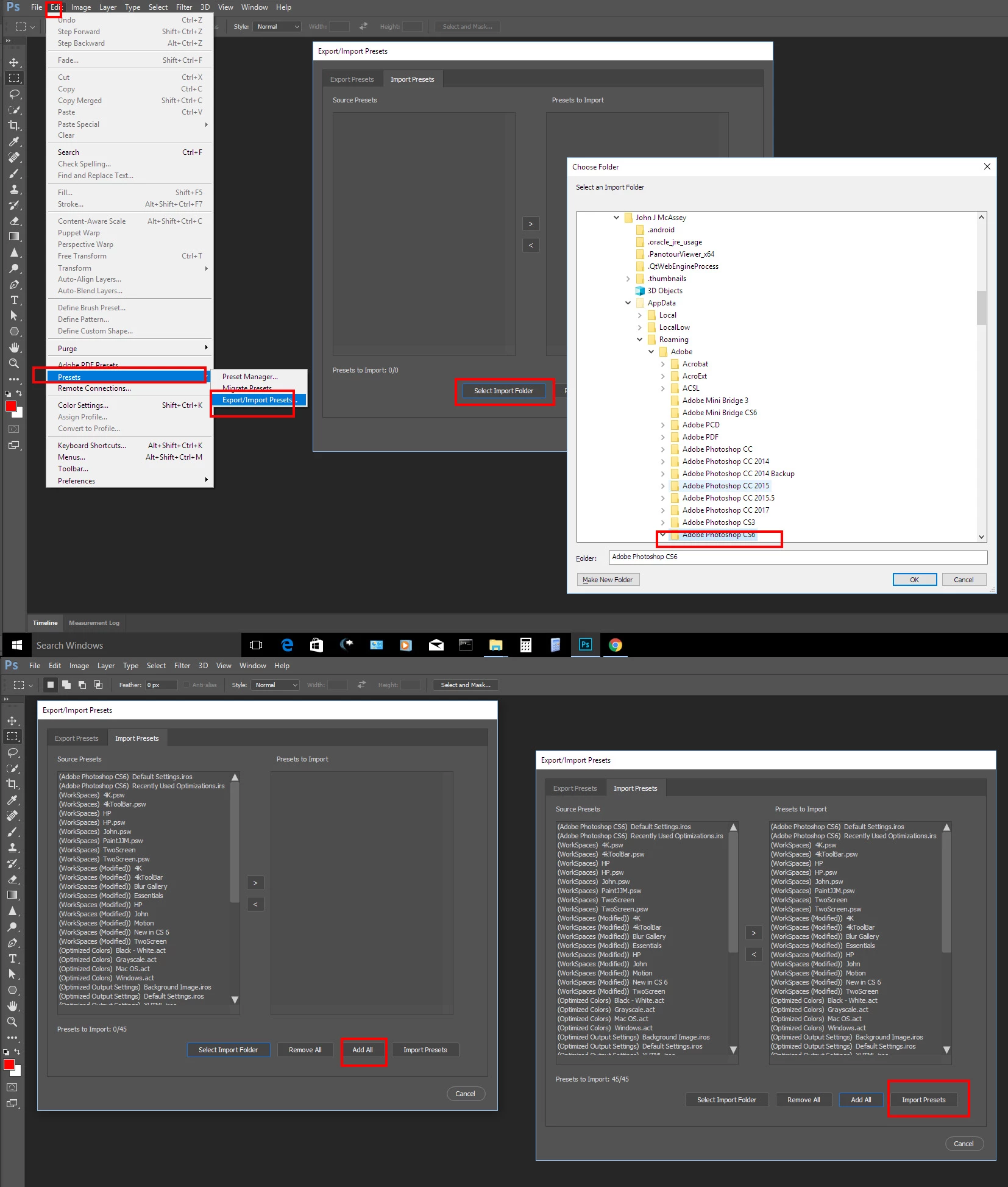The height and width of the screenshot is (1187, 1008).
Task: Enable Add to selection mode in lower options bar
Action: [66, 685]
